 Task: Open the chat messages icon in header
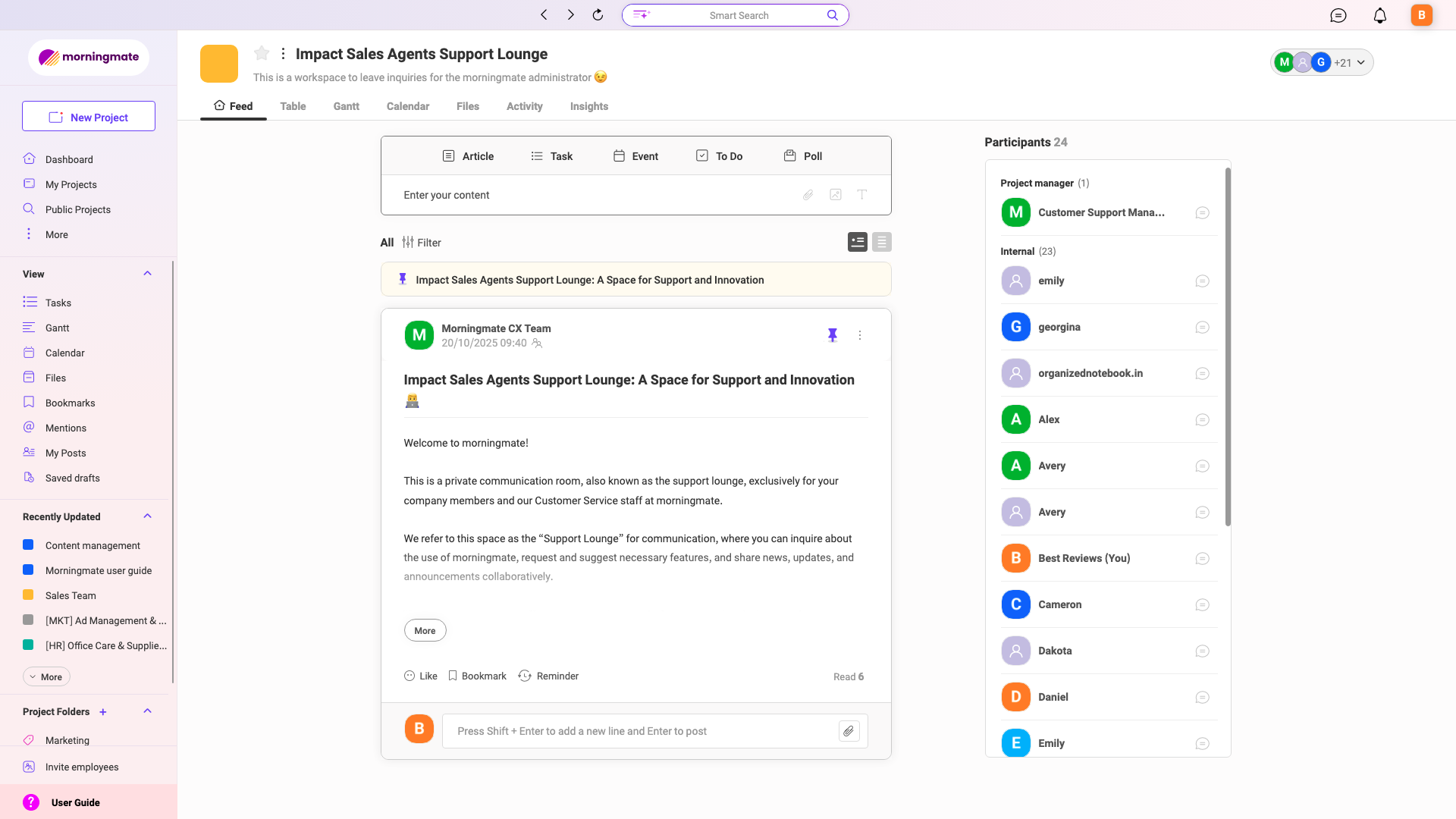(1338, 15)
